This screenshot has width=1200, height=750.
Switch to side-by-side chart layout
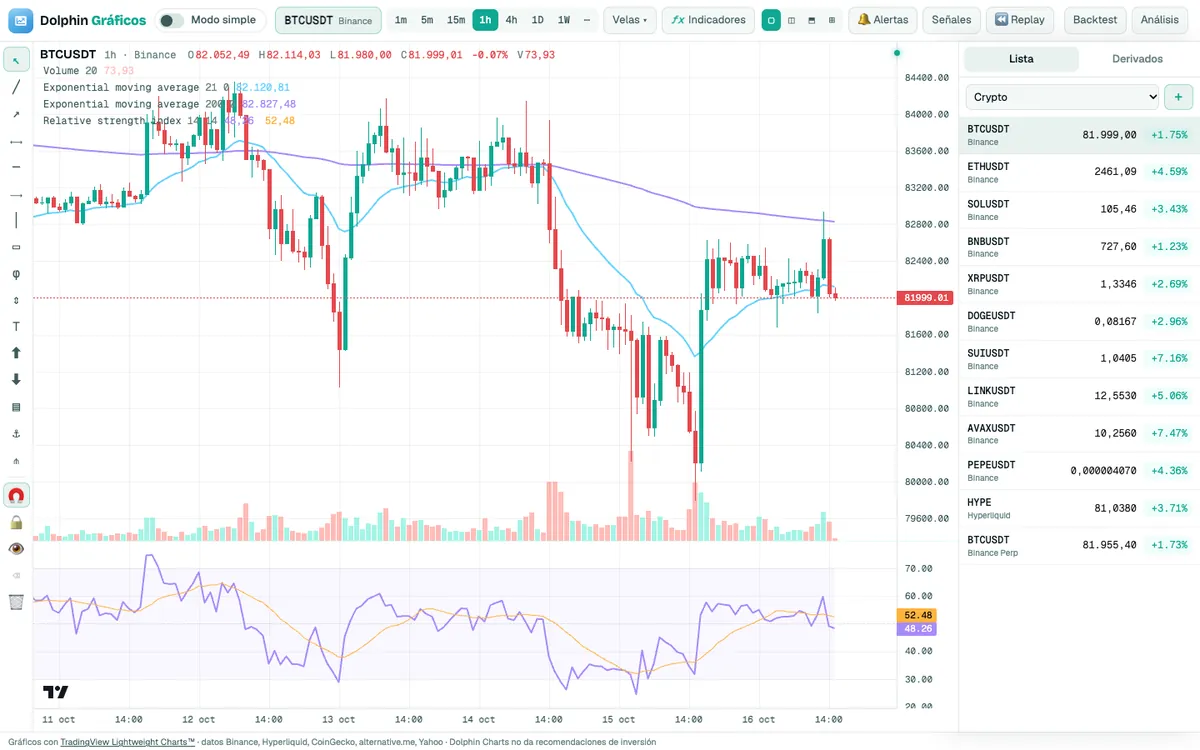791,20
